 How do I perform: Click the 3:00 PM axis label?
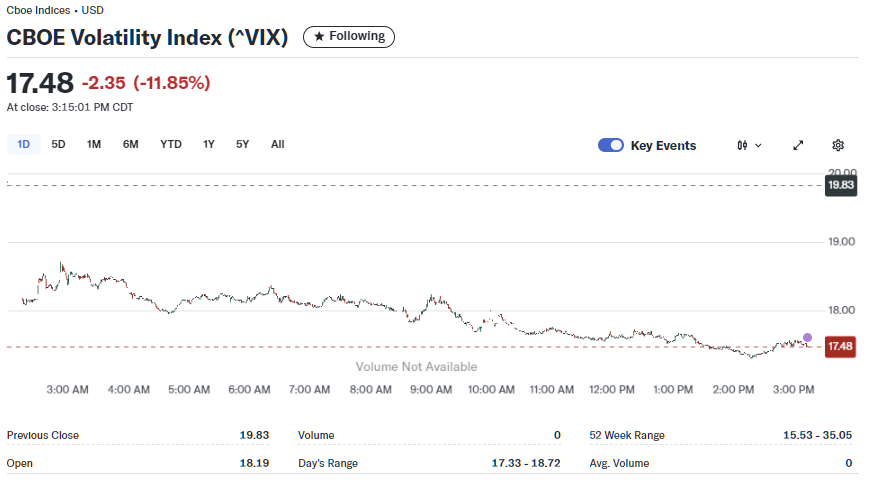click(793, 390)
